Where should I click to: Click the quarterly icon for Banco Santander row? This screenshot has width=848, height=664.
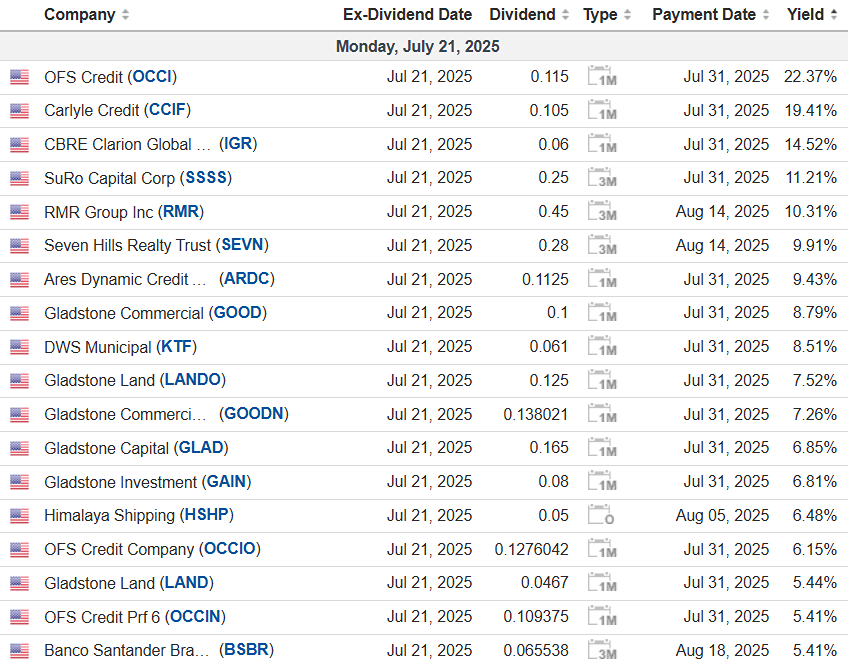602,651
